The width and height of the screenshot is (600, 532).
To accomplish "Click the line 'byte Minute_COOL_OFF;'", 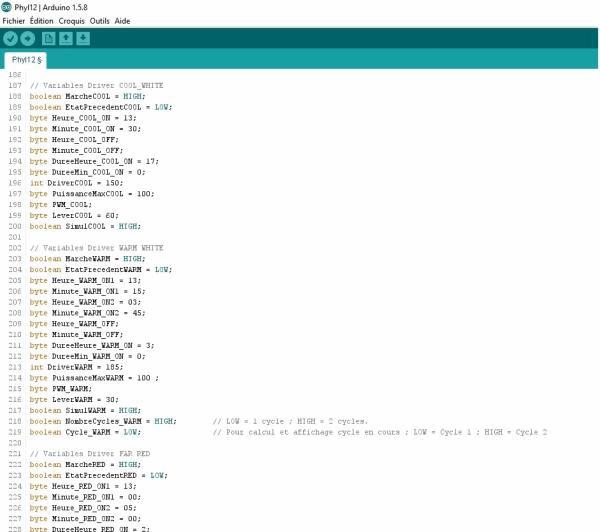I will click(77, 150).
